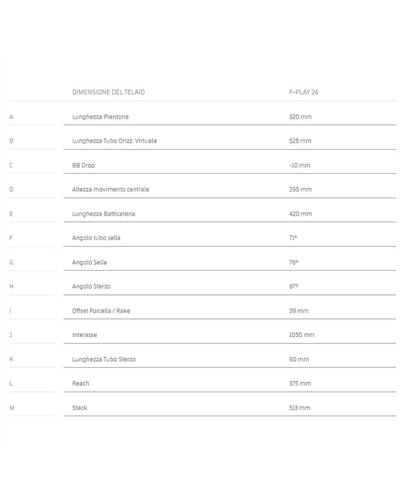Select the Lunghezza Piantone row label
This screenshot has width=400, height=500.
[x=100, y=117]
